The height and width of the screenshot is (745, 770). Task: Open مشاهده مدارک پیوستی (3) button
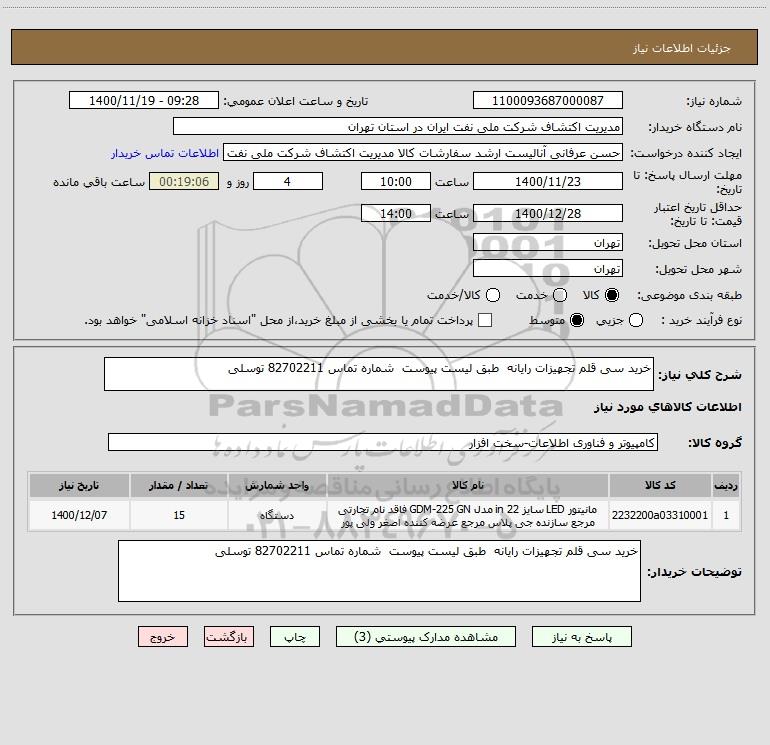click(x=426, y=637)
